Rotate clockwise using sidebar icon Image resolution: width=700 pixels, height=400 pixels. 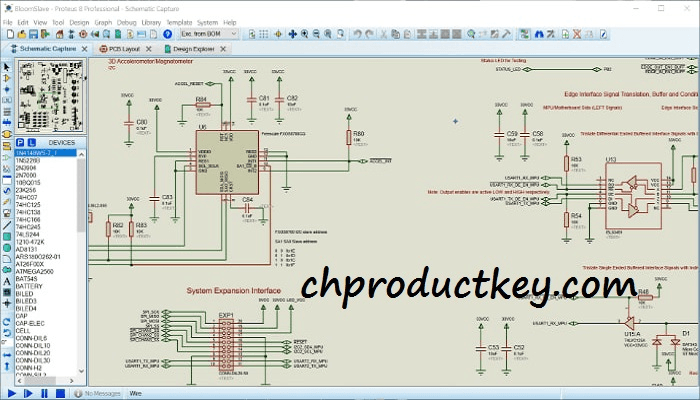[7, 322]
